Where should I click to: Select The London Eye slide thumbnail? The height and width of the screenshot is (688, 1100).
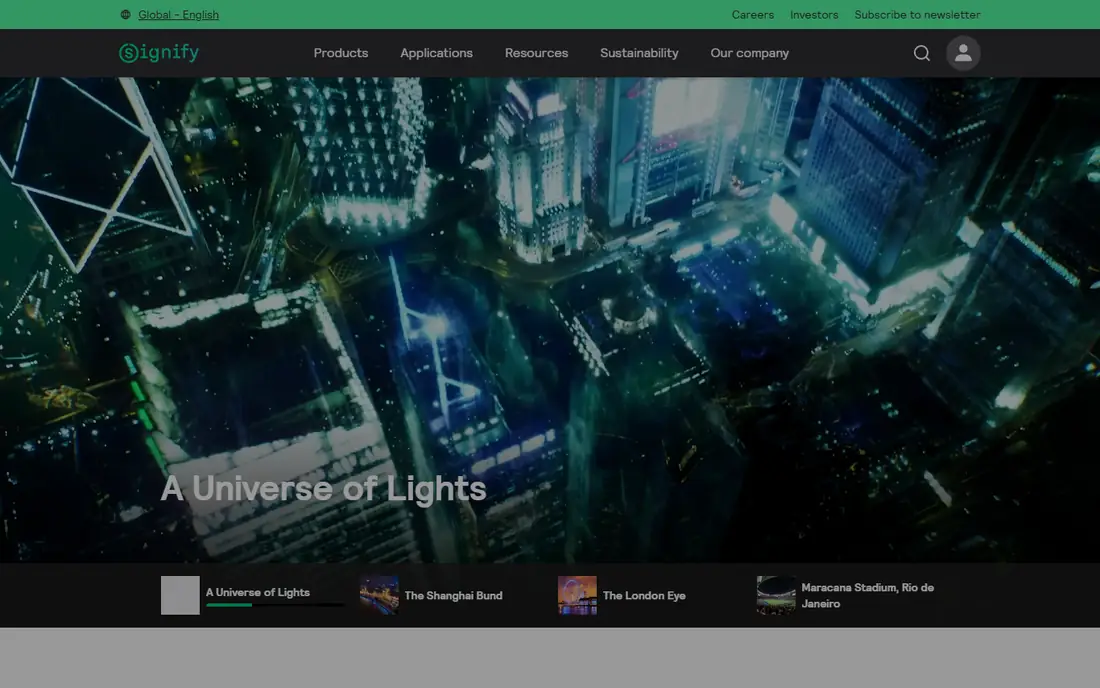click(577, 595)
